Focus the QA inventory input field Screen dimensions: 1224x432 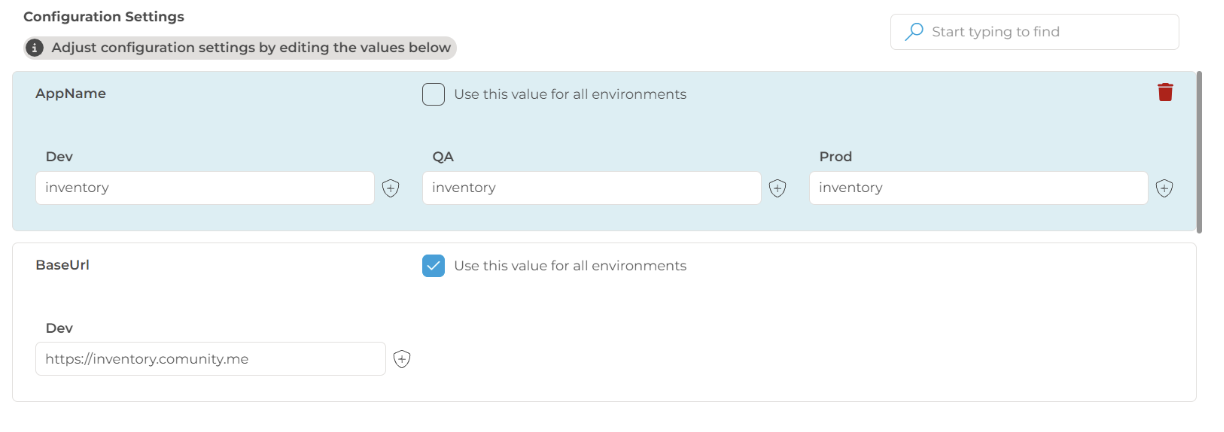coord(591,188)
